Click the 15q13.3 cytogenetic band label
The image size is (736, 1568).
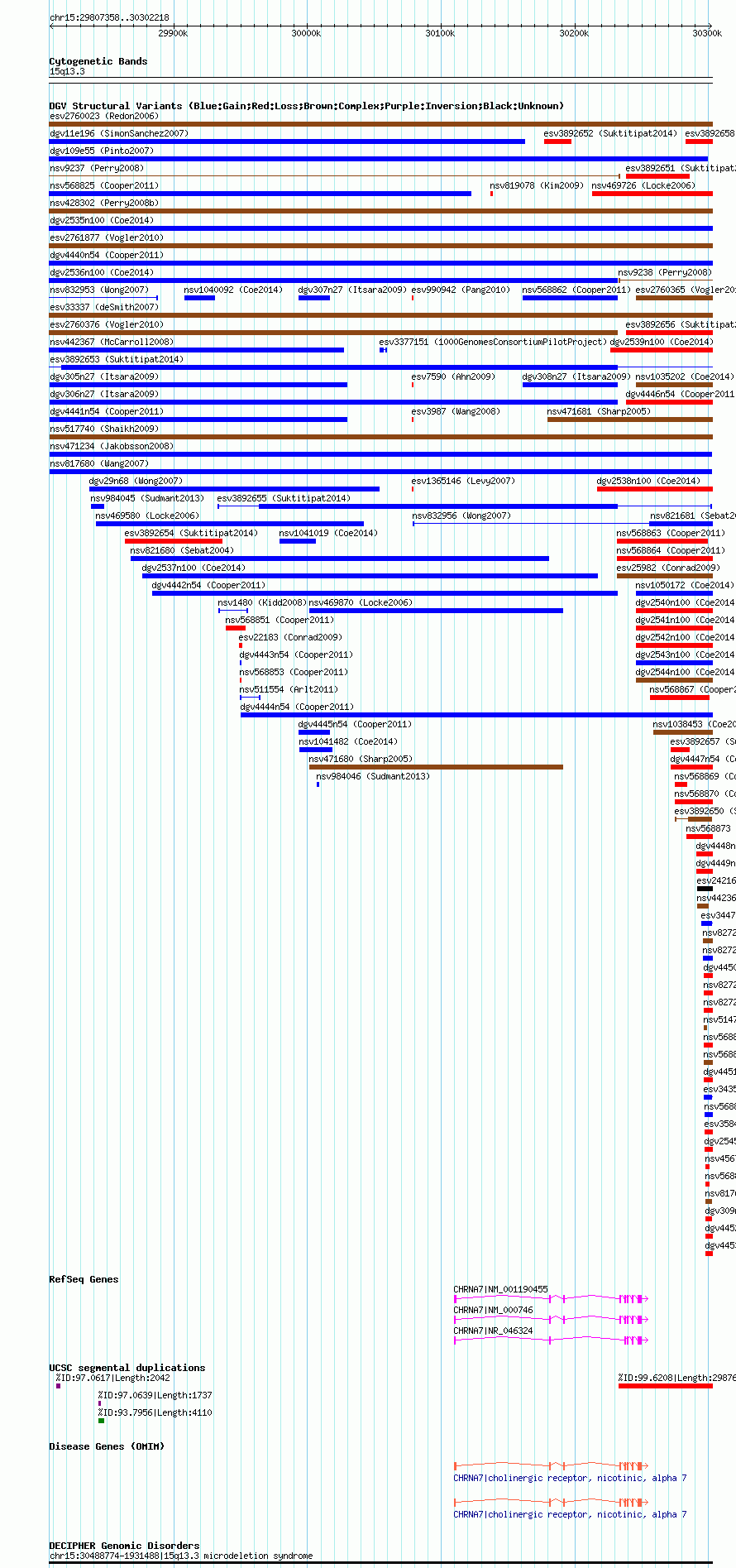[x=67, y=71]
